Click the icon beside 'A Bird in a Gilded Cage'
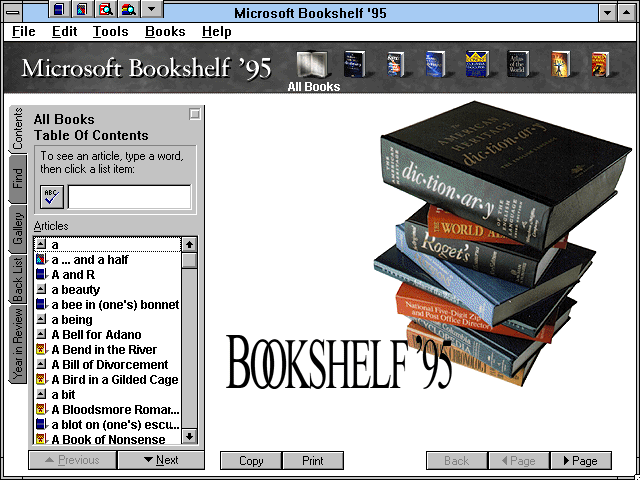Viewport: 640px width, 480px height. pyautogui.click(x=41, y=380)
